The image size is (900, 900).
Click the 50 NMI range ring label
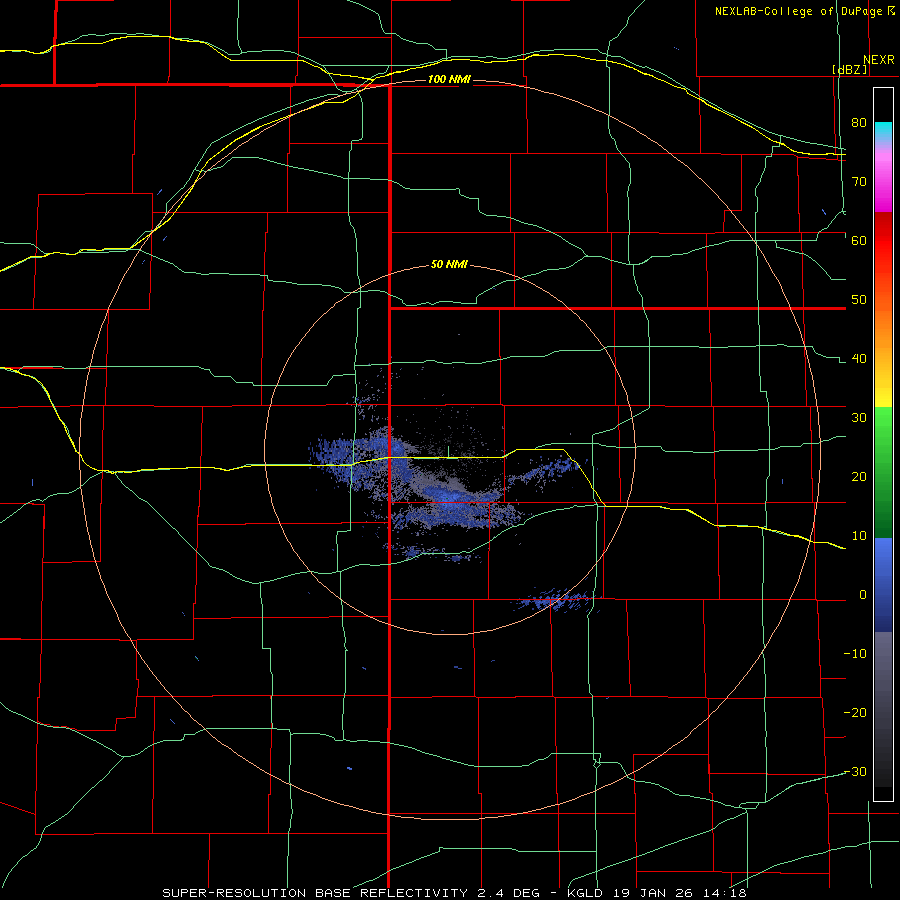point(449,265)
